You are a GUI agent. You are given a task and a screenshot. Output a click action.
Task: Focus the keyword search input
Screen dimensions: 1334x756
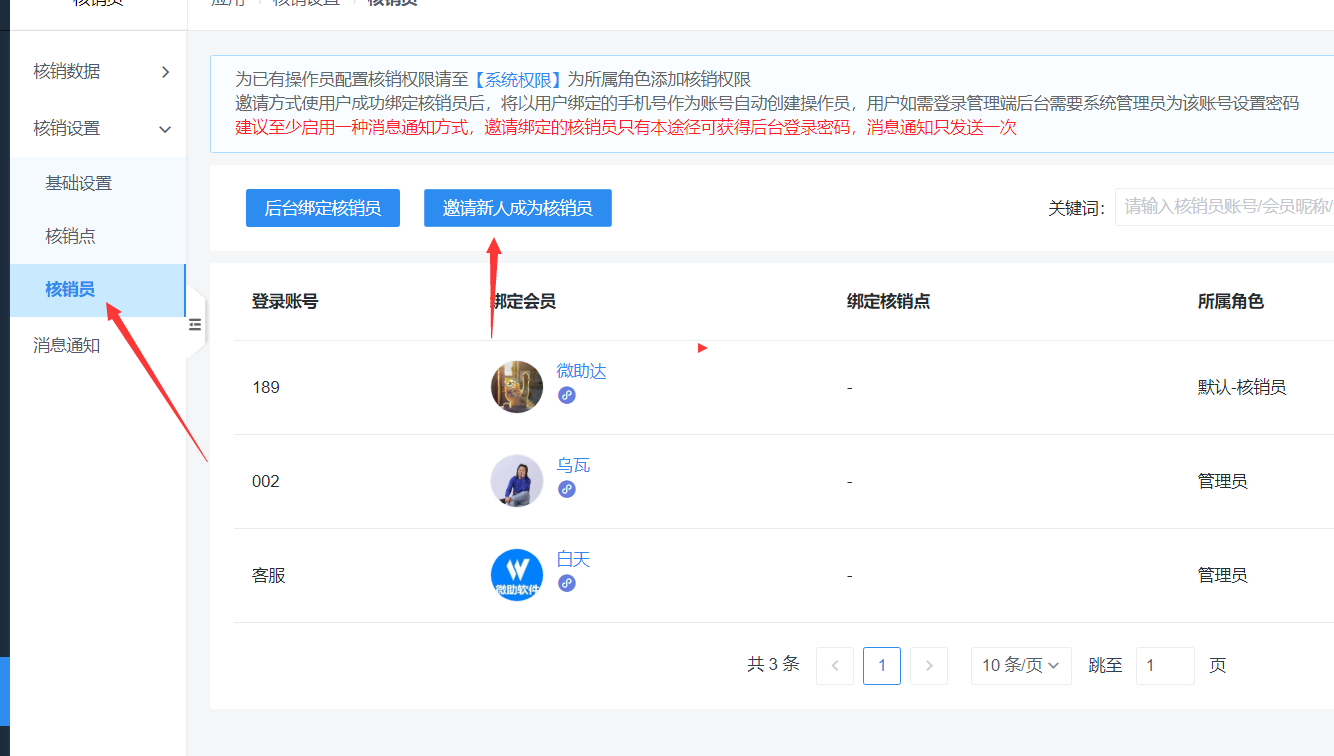point(1224,207)
